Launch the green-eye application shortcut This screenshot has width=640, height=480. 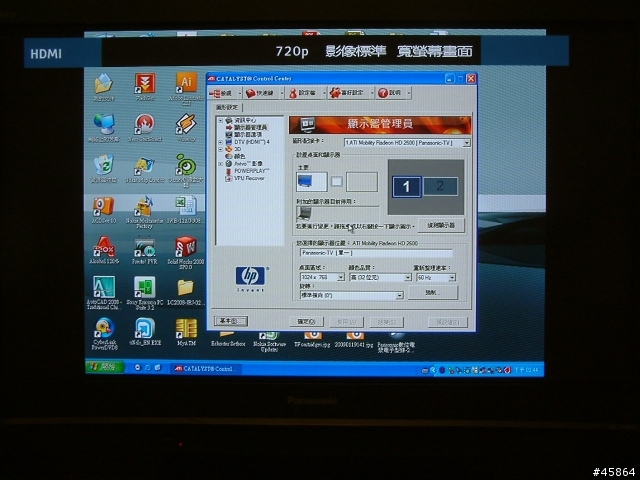(186, 165)
